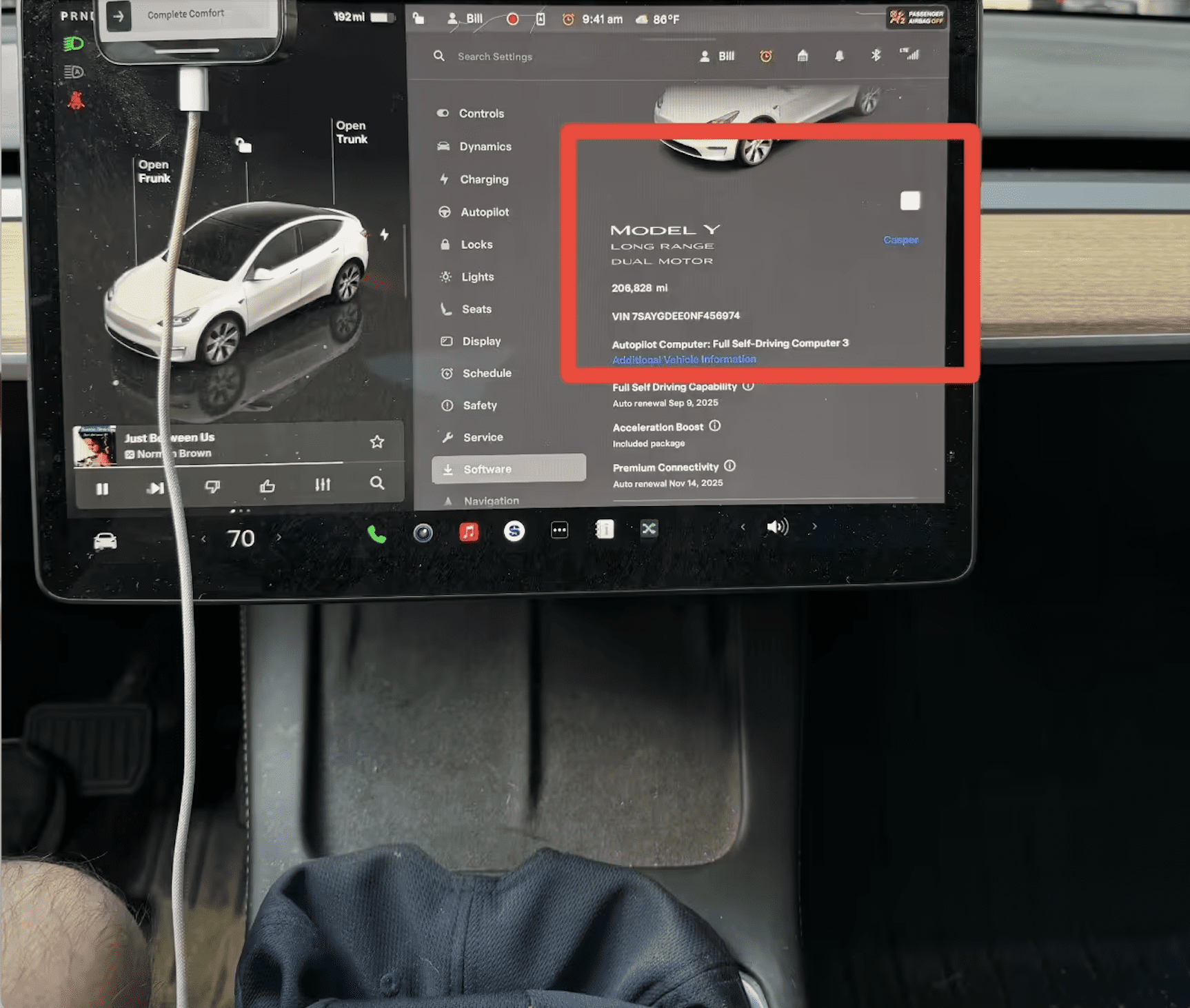Viewport: 1190px width, 1008px height.
Task: Click the Search Settings field
Action: click(495, 57)
